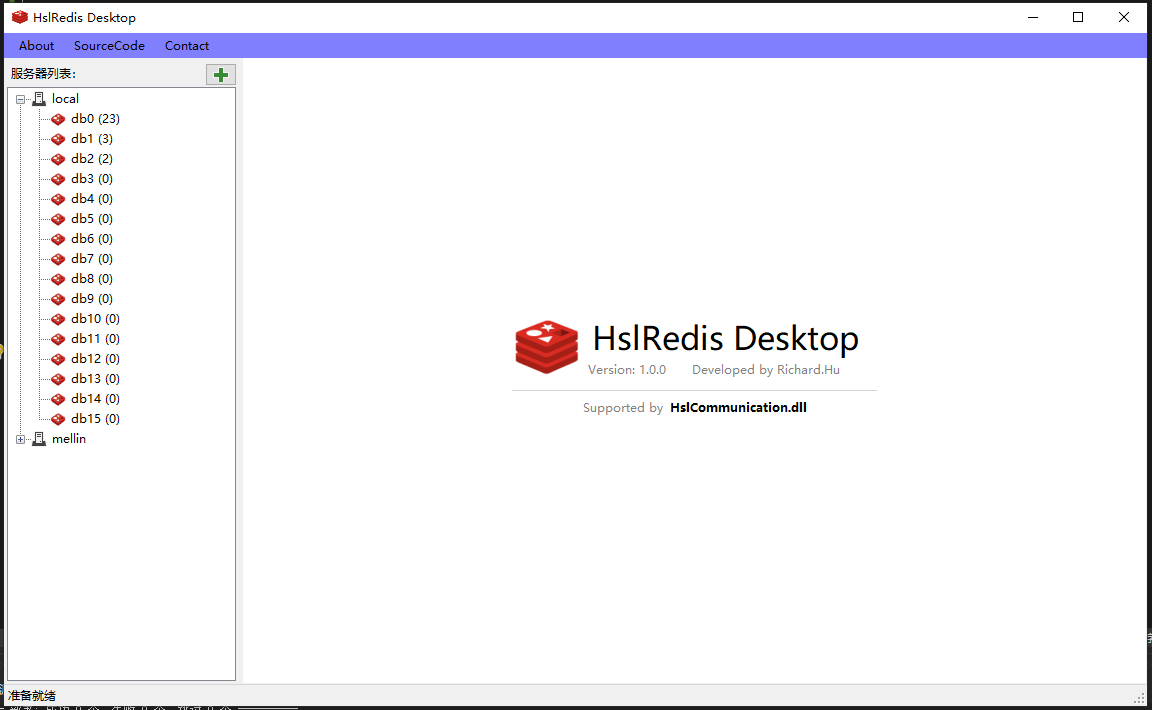
Task: Select the db8 (0) database label
Action: click(92, 279)
